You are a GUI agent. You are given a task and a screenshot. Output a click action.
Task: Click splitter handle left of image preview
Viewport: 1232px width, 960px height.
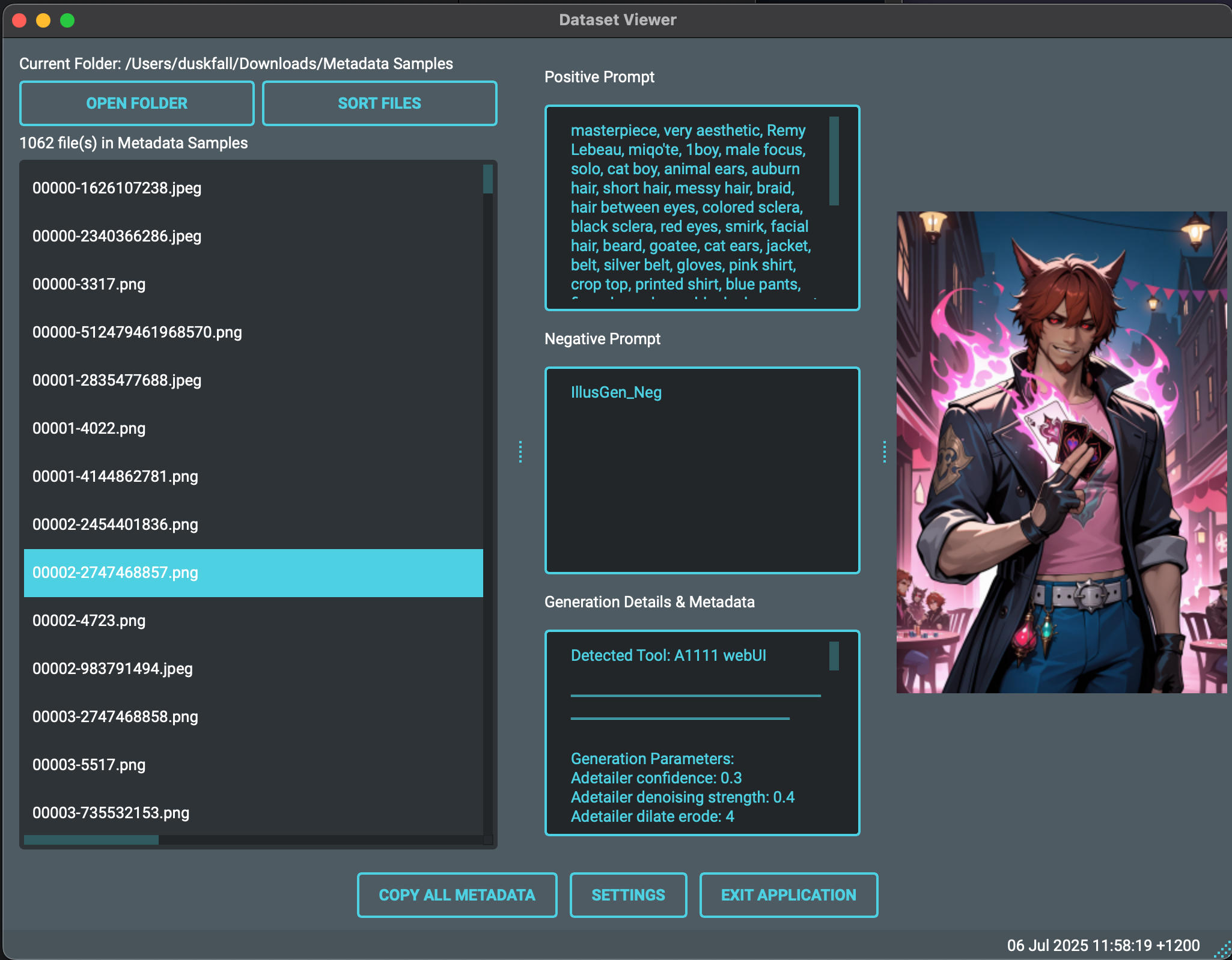click(x=884, y=452)
